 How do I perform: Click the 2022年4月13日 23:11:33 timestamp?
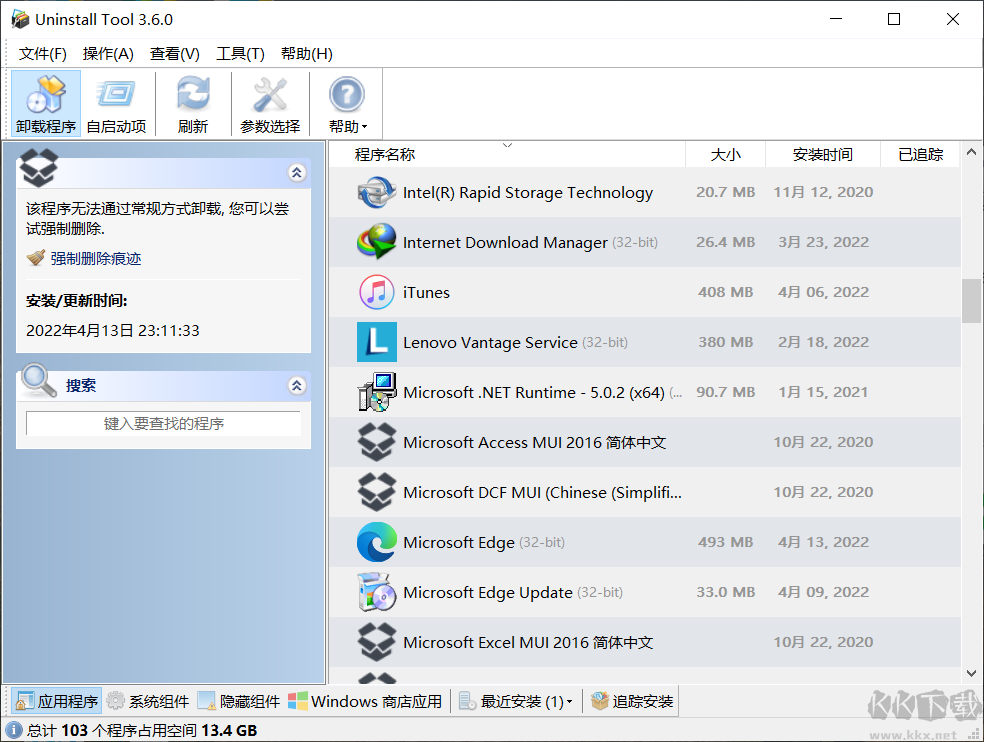coord(113,331)
